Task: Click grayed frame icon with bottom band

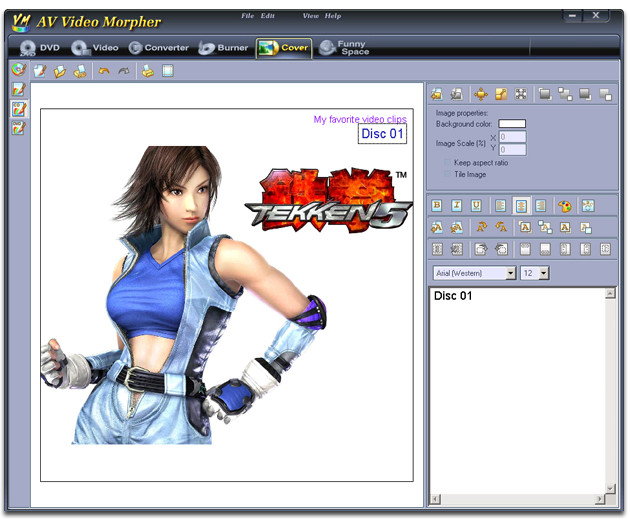Action: point(545,249)
